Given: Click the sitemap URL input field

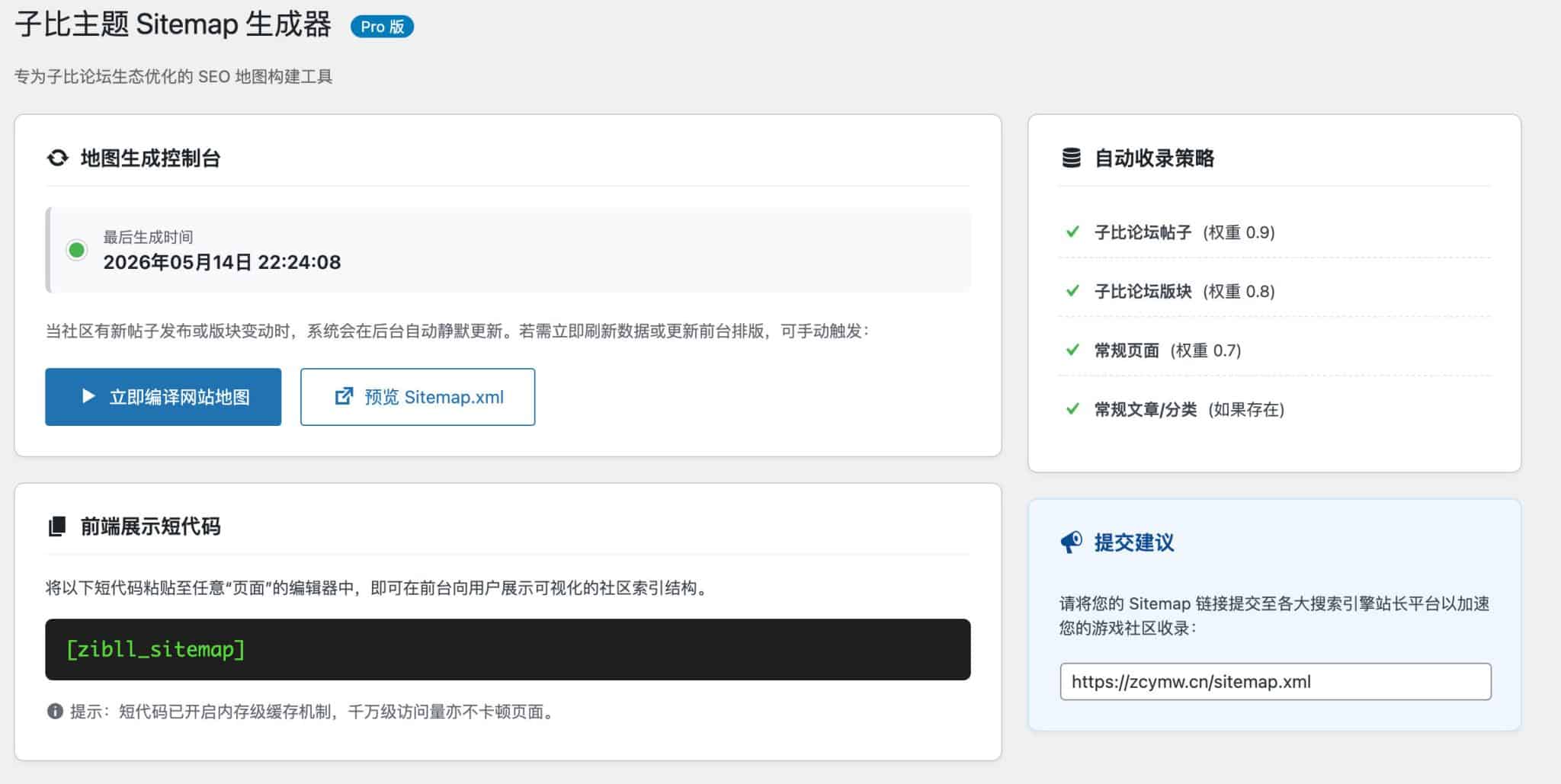Looking at the screenshot, I should [x=1275, y=681].
